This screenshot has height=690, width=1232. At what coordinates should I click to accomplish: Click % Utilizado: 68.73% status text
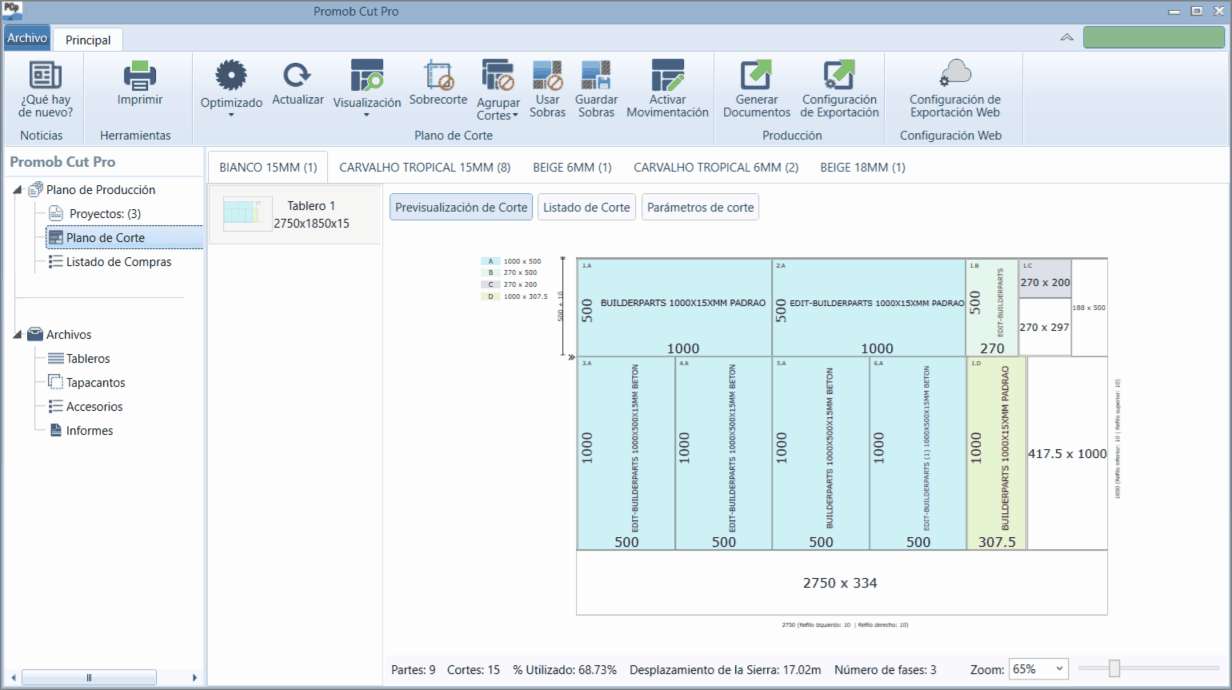click(x=565, y=670)
